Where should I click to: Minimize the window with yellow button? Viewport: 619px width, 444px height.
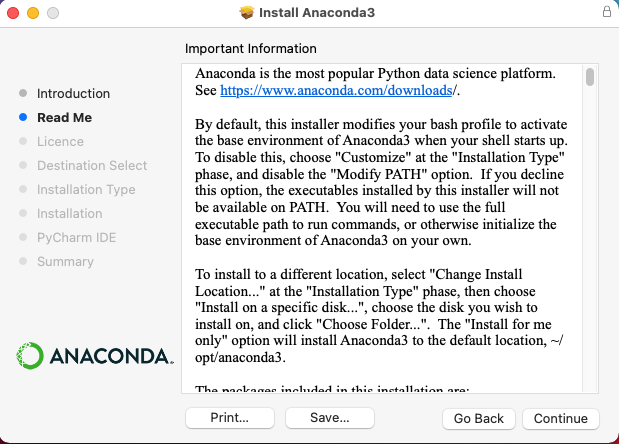(x=33, y=13)
